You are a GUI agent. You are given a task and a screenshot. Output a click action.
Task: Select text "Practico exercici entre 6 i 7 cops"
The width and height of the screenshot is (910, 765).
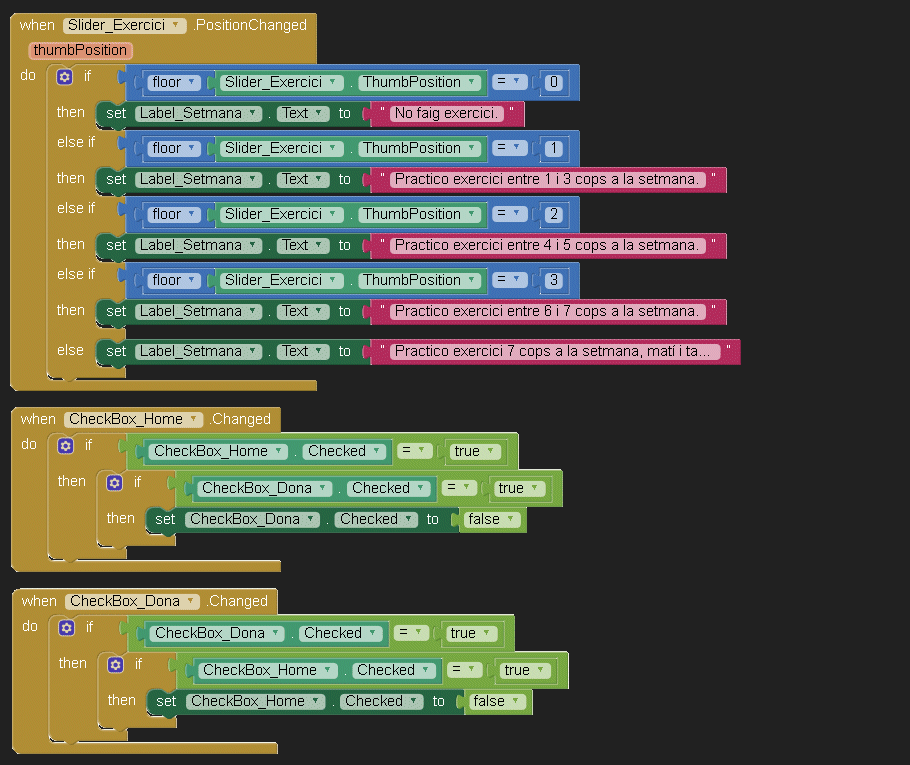click(x=547, y=312)
